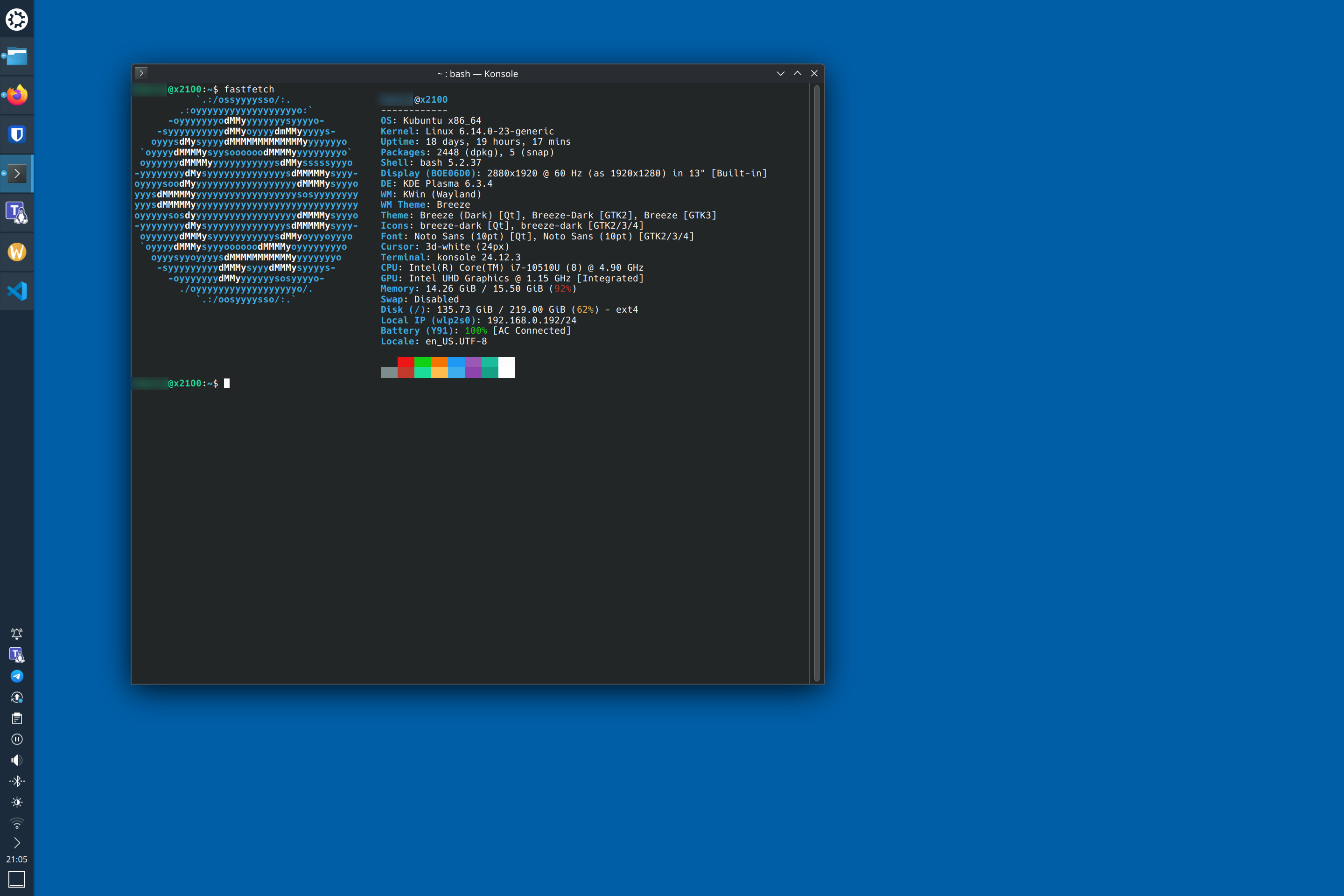The width and height of the screenshot is (1344, 896).
Task: Click the 'Font: Noto Sans (10pt)' line
Action: click(537, 236)
